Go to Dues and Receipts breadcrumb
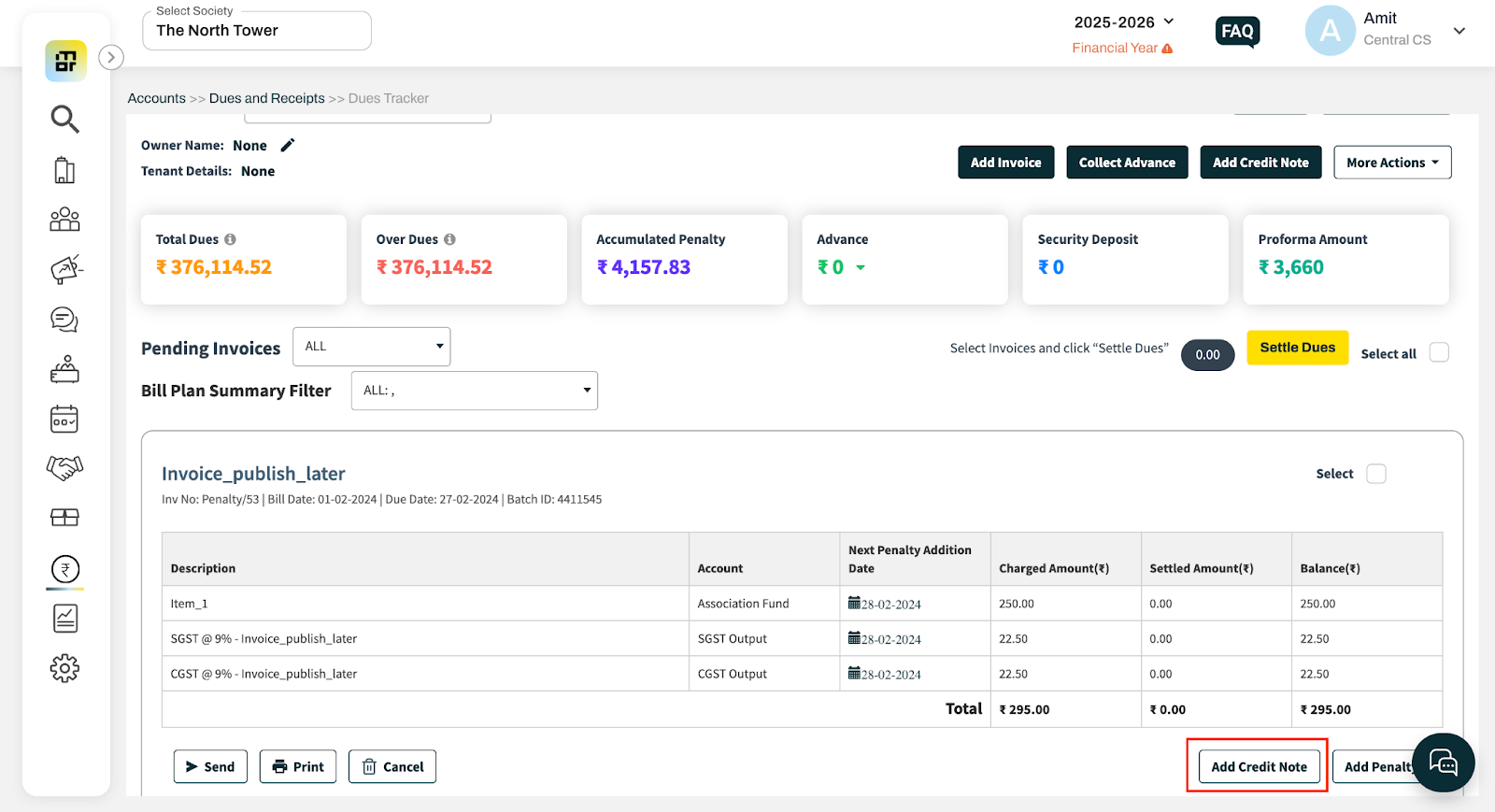1495x812 pixels. coord(267,98)
